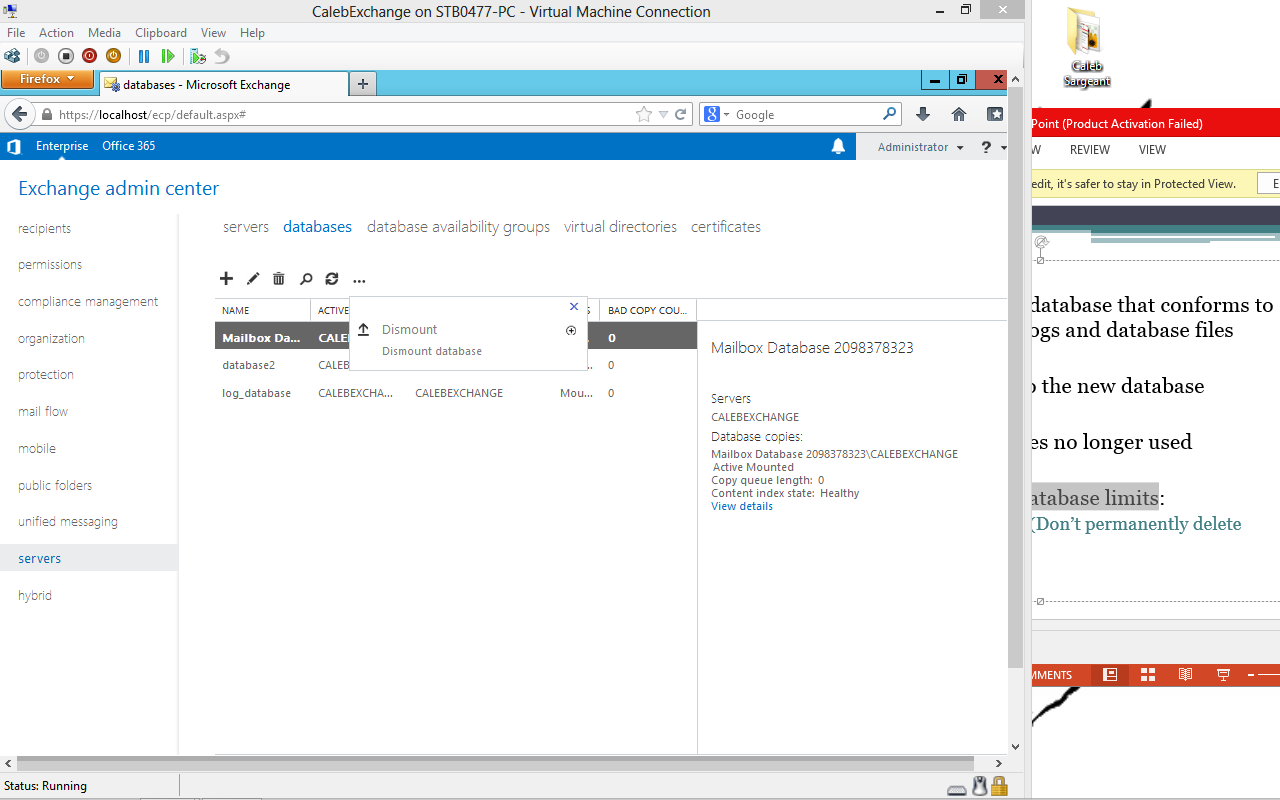Reload the page in Firefox
The height and width of the screenshot is (800, 1280).
681,114
